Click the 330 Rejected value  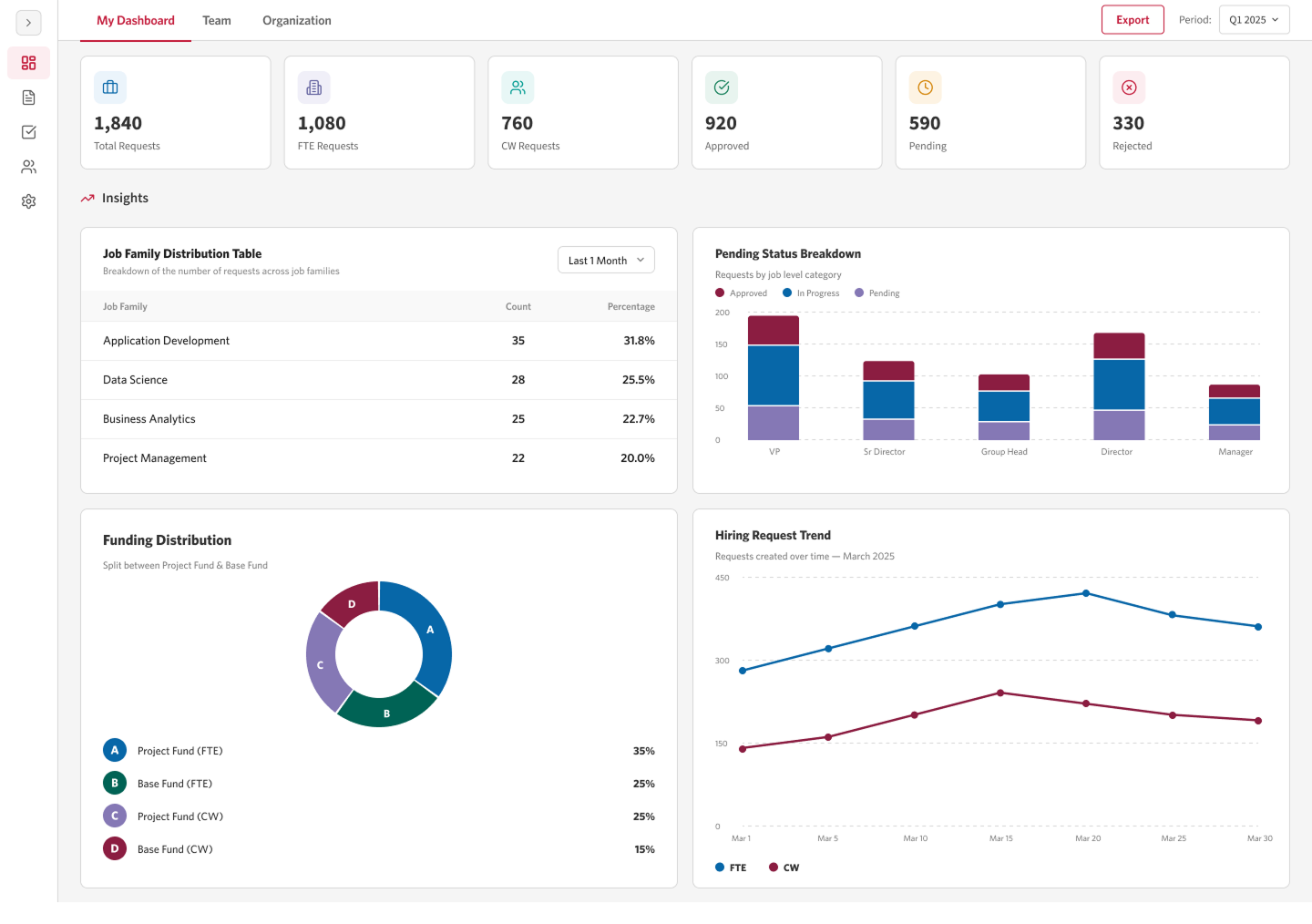tap(1128, 123)
